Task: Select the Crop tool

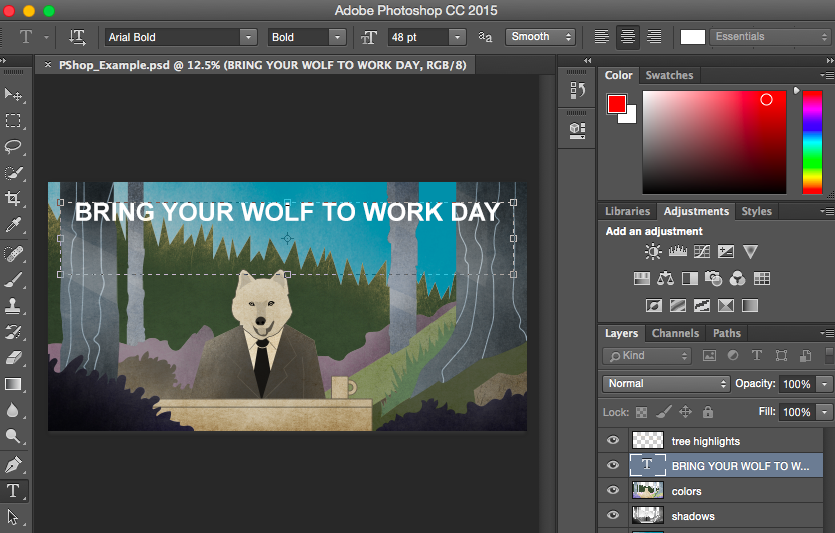Action: [14, 199]
